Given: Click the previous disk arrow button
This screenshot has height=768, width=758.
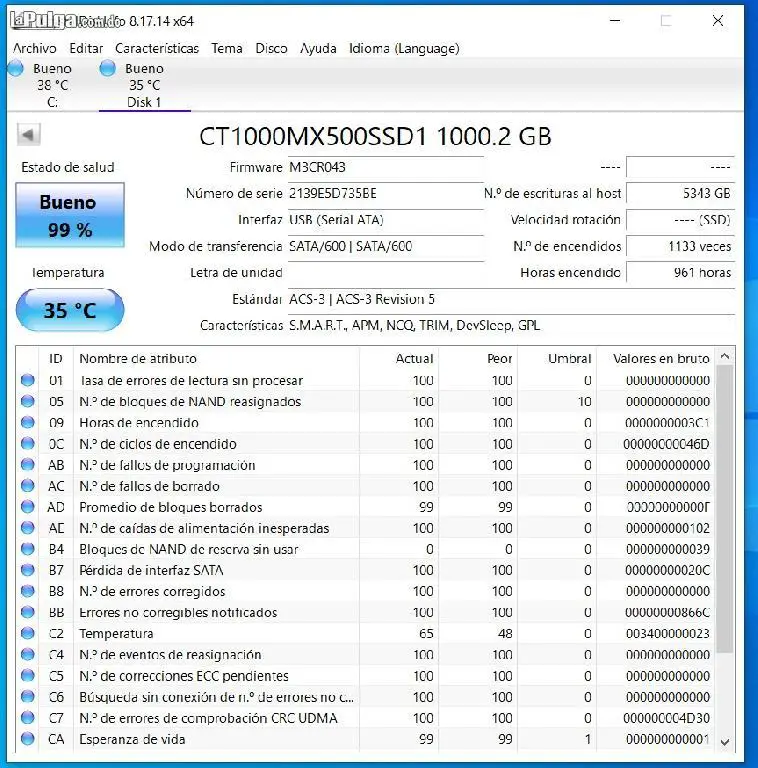Looking at the screenshot, I should 28,134.
